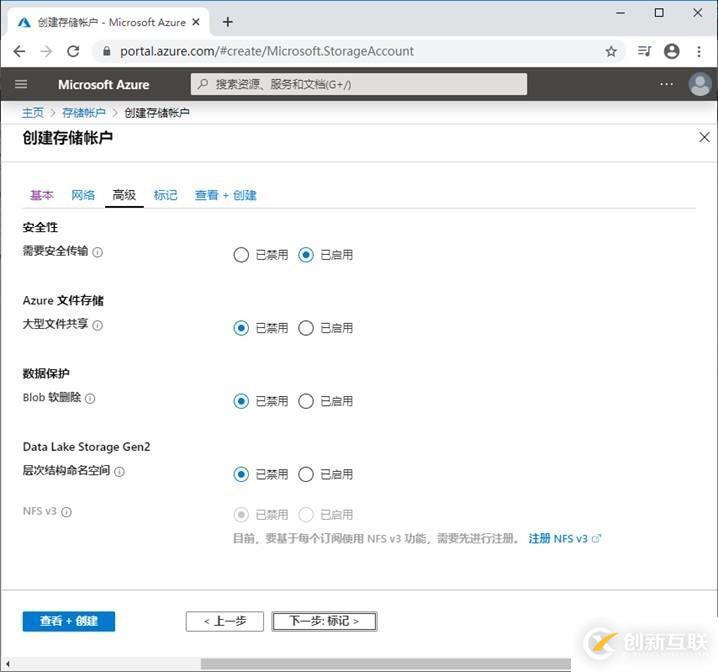Show info for 大型文件共享
Image resolution: width=718 pixels, height=672 pixels.
tap(98, 325)
